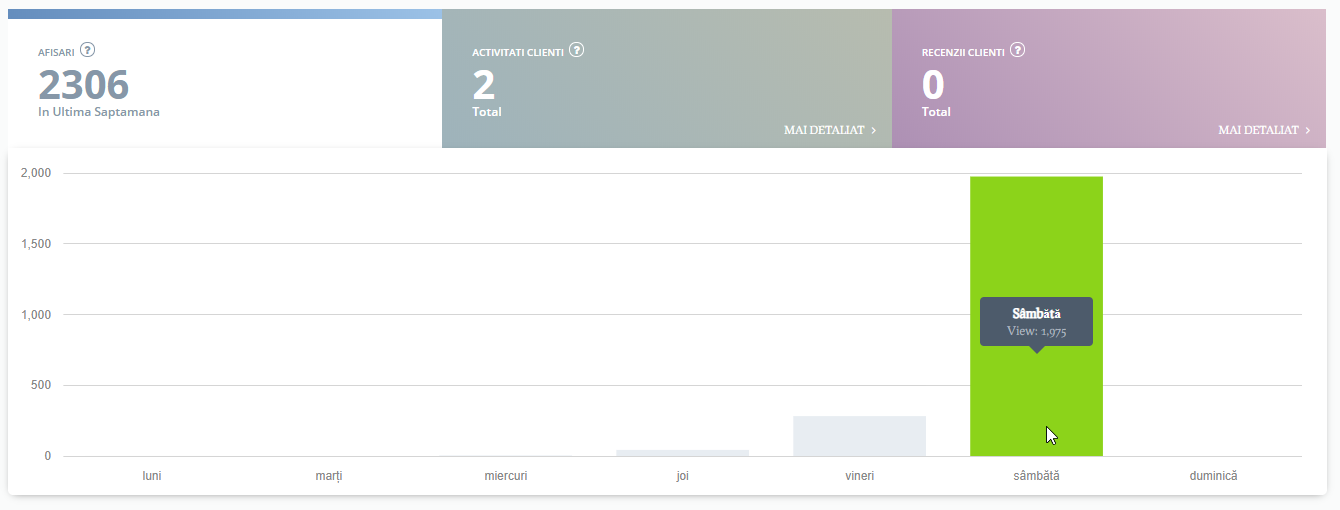Open MAI DETALIAT in the Recenzii Clienti card

(1264, 130)
